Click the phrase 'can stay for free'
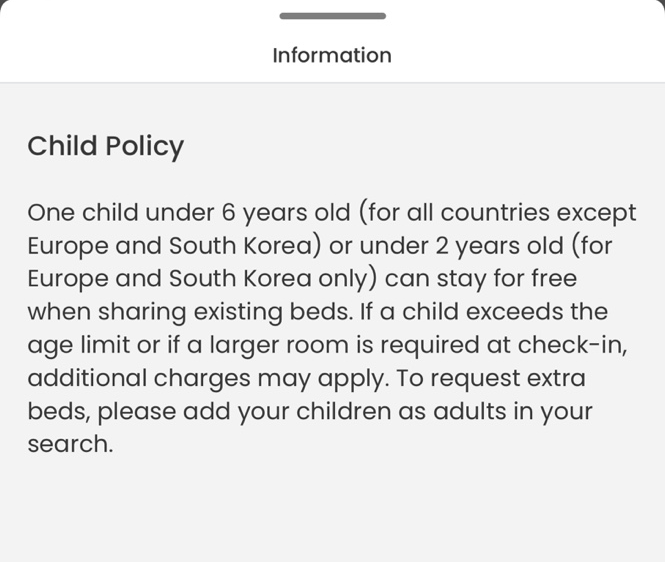The image size is (665, 562). (481, 279)
